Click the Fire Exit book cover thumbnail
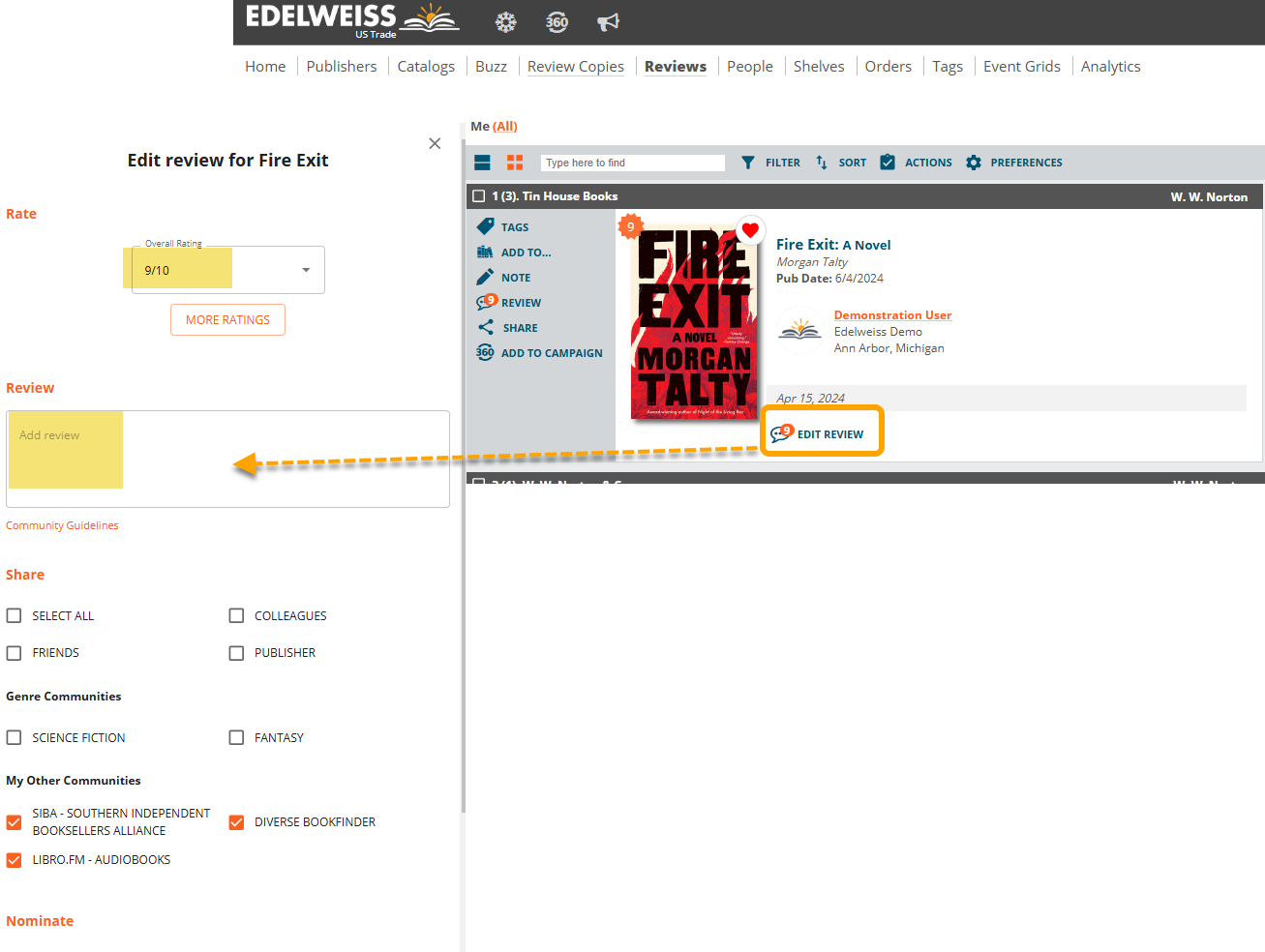Image resolution: width=1265 pixels, height=952 pixels. (694, 321)
